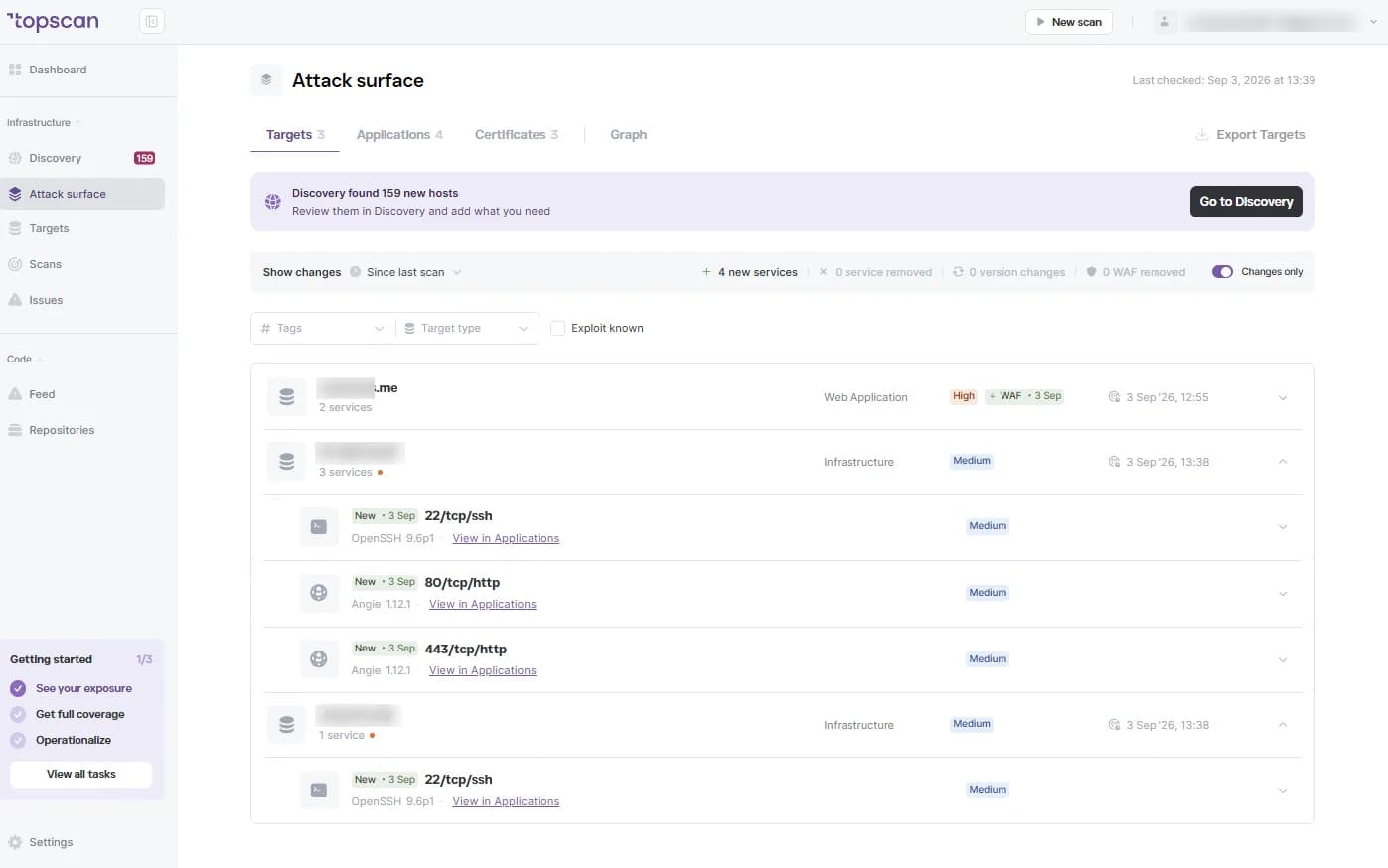The image size is (1388, 868).
Task: Click the Go to Discovery button
Action: click(x=1246, y=202)
